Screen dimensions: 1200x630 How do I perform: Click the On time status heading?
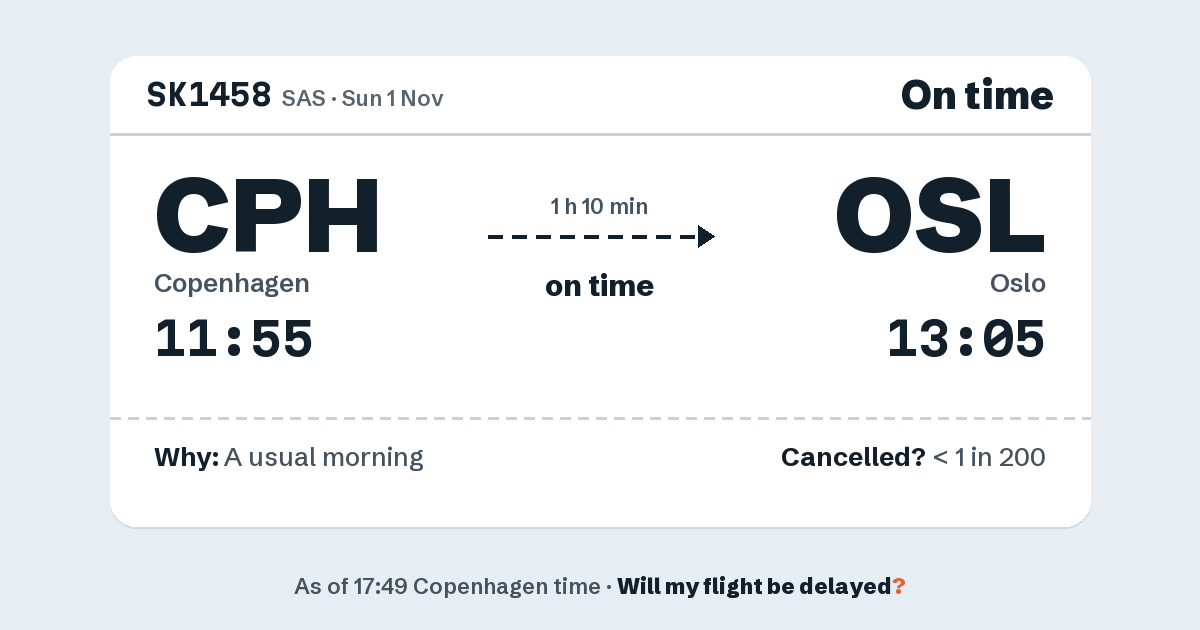point(977,95)
